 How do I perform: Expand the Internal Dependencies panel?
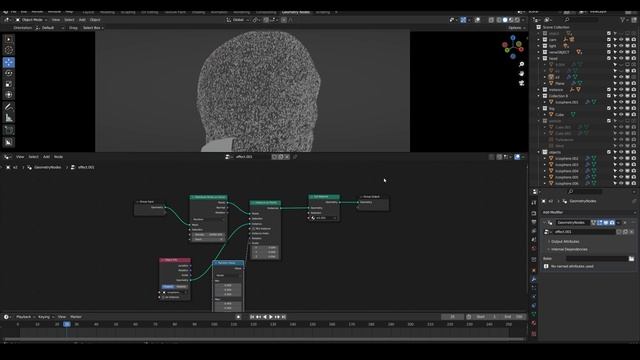tap(569, 249)
